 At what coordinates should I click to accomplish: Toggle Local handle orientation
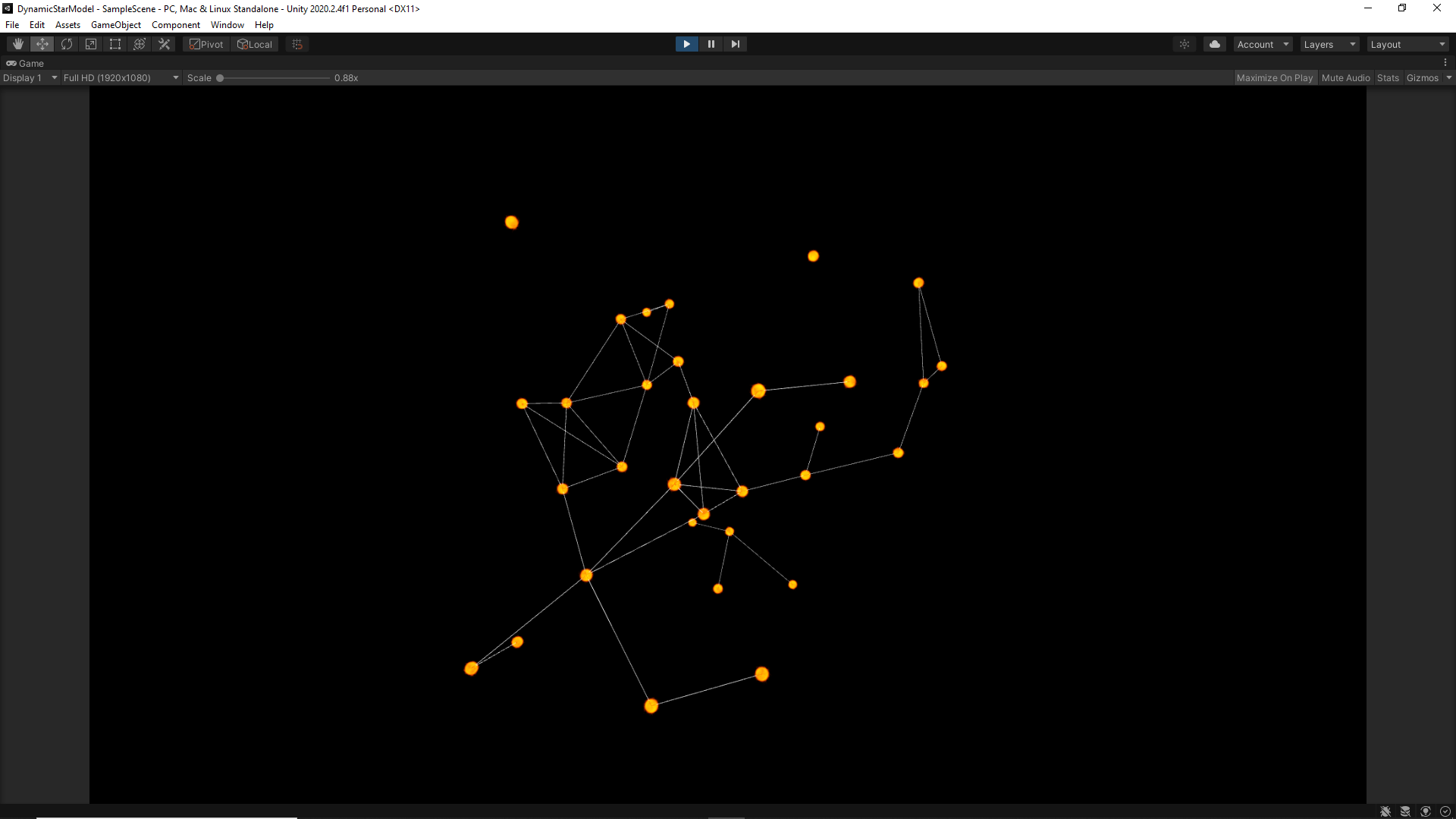255,44
